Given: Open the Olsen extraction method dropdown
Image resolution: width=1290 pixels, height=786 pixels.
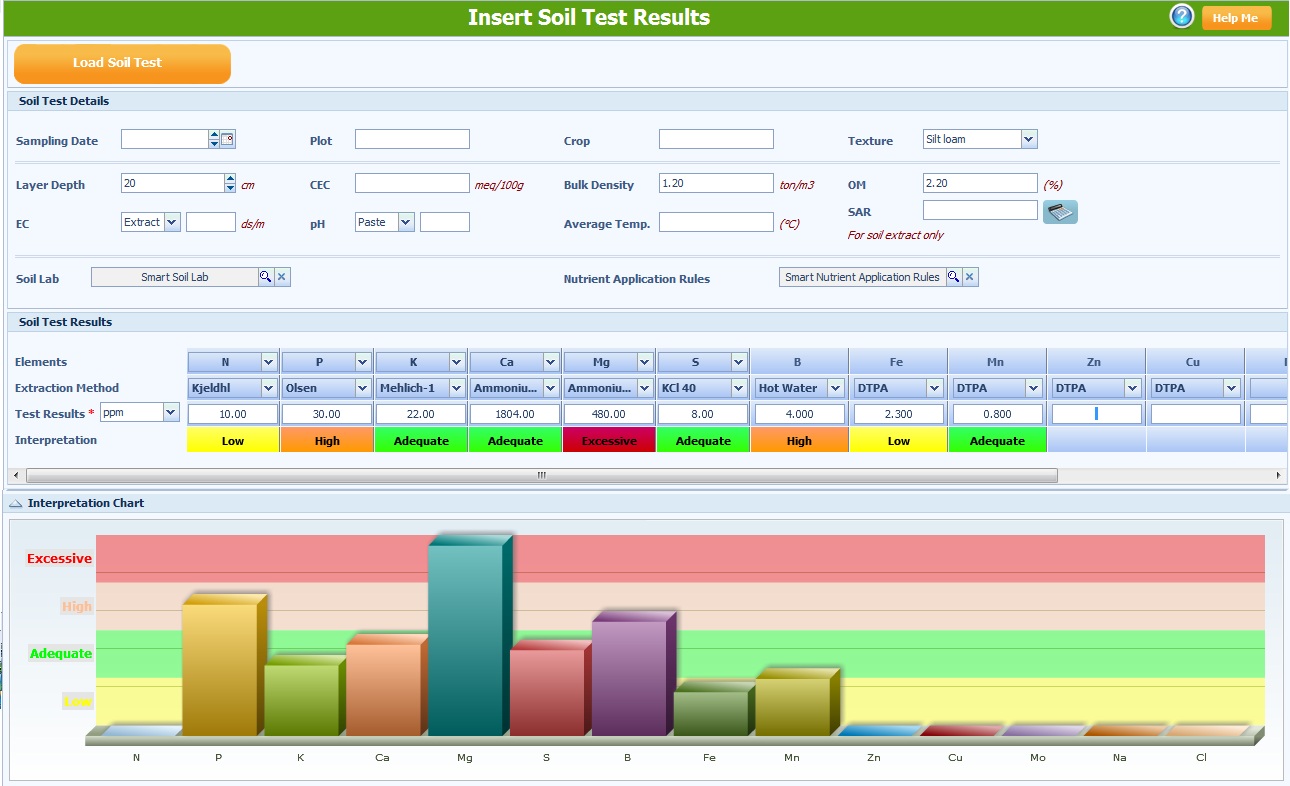Looking at the screenshot, I should tap(362, 388).
